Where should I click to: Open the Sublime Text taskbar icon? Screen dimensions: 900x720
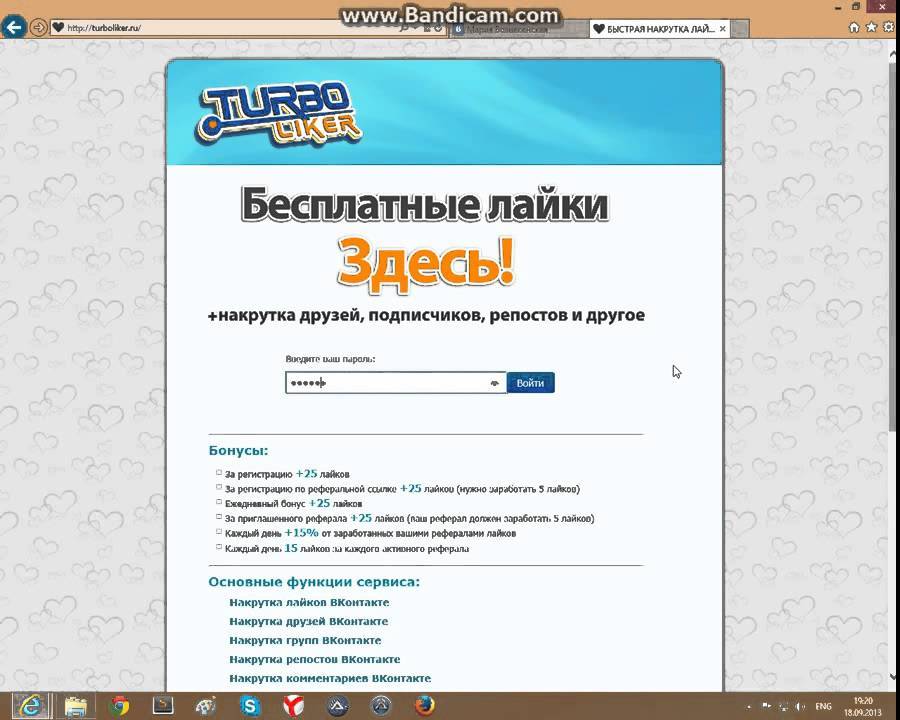pyautogui.click(x=163, y=706)
